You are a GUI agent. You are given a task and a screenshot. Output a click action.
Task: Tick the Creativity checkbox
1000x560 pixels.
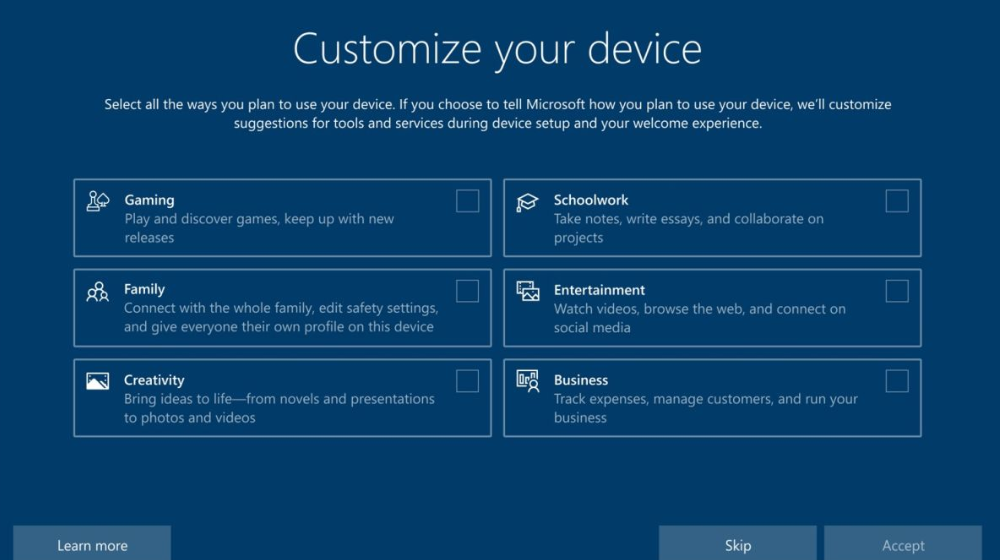[467, 381]
